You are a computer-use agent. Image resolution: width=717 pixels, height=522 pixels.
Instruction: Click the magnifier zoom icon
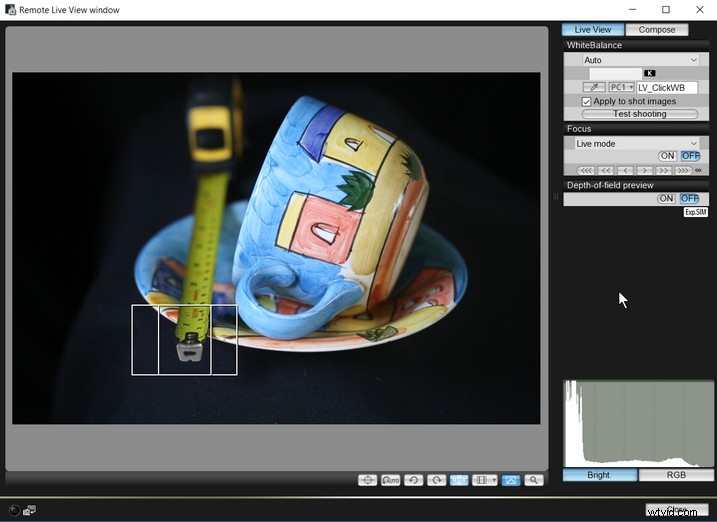[x=534, y=480]
